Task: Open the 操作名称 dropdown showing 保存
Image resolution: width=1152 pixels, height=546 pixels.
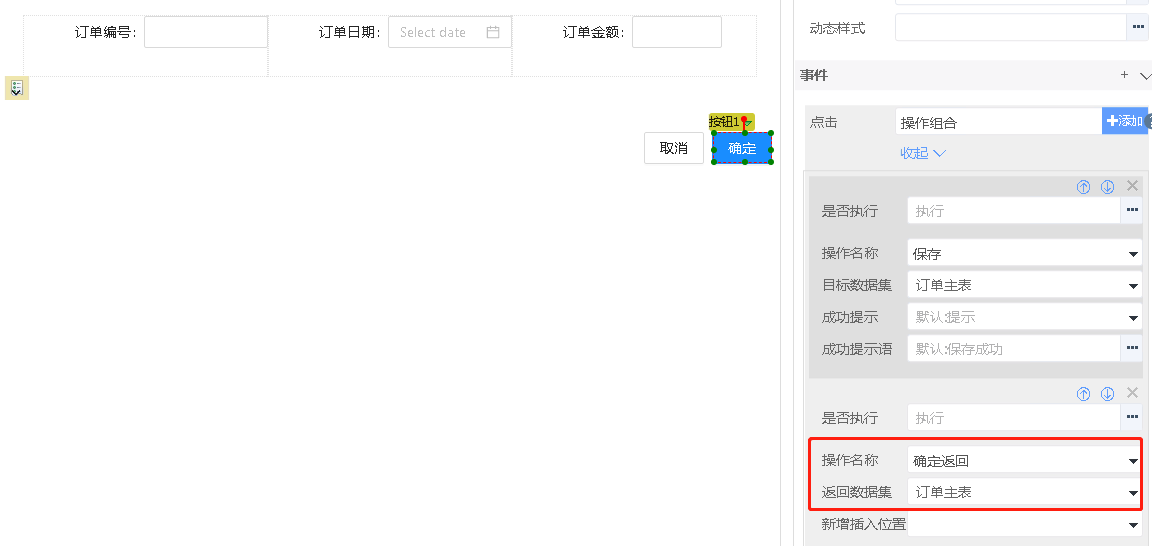Action: click(x=1024, y=254)
